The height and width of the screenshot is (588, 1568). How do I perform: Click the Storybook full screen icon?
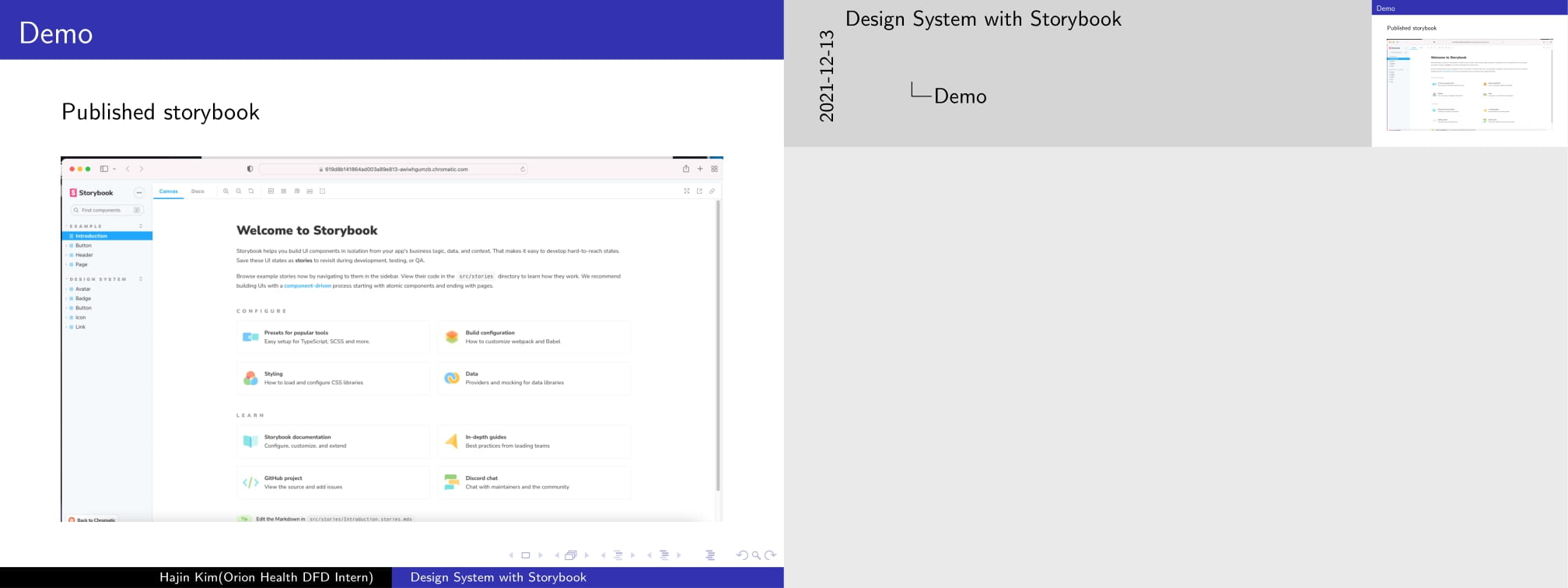687,191
